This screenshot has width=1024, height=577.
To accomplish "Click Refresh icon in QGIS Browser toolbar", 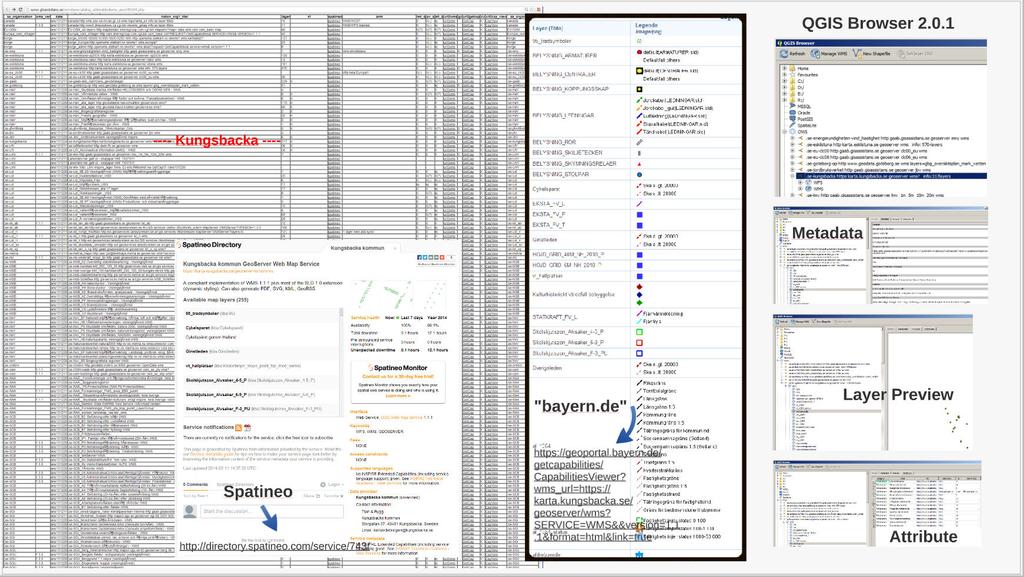I will pos(784,54).
